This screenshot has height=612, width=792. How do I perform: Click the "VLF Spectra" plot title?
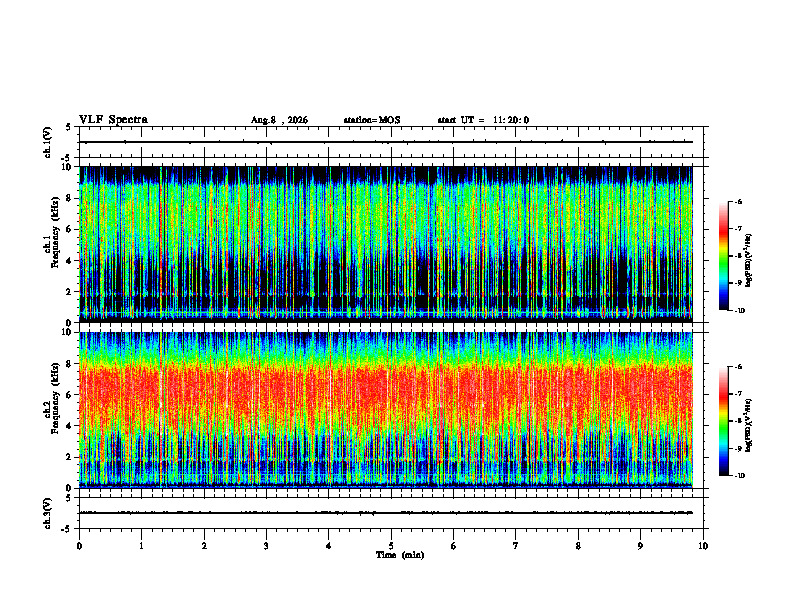tap(113, 120)
